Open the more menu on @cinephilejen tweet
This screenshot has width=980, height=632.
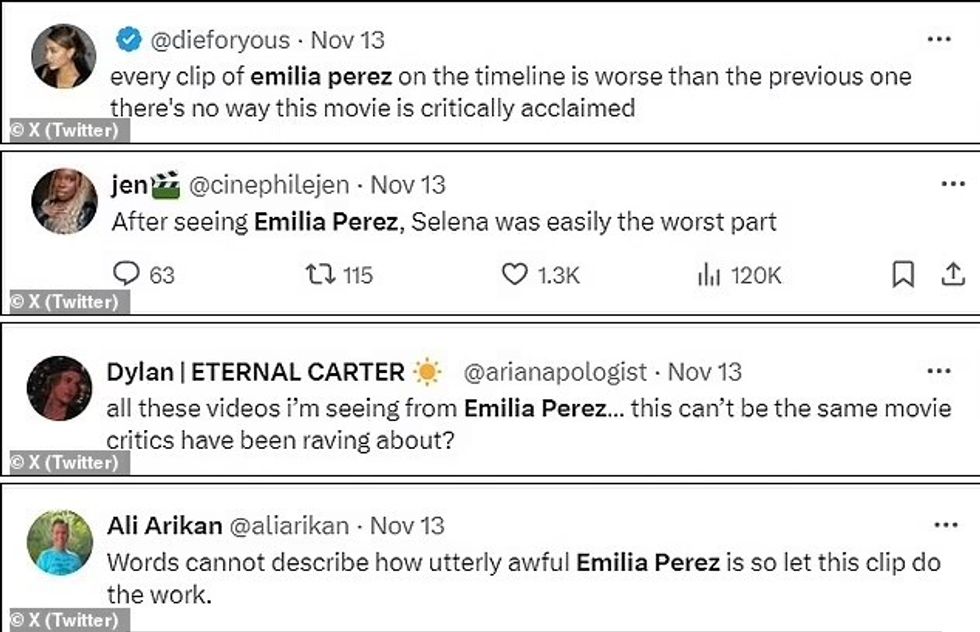[940, 184]
